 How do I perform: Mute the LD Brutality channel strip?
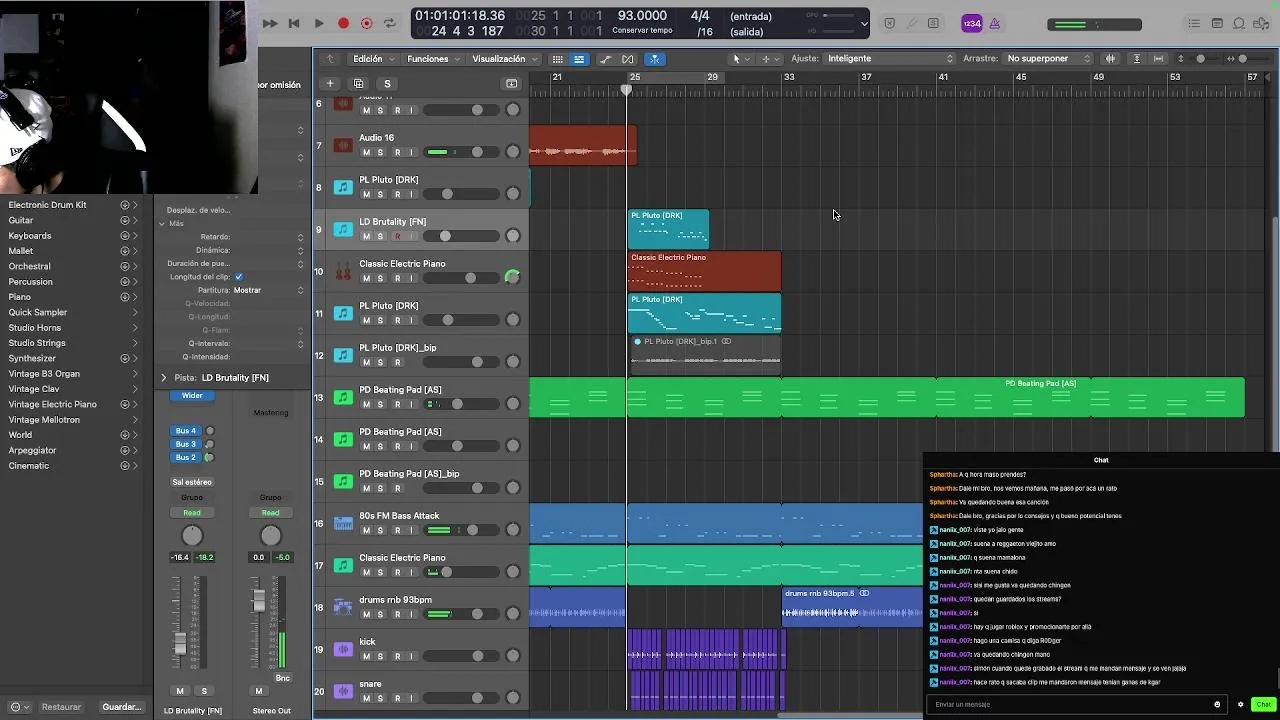tap(180, 691)
